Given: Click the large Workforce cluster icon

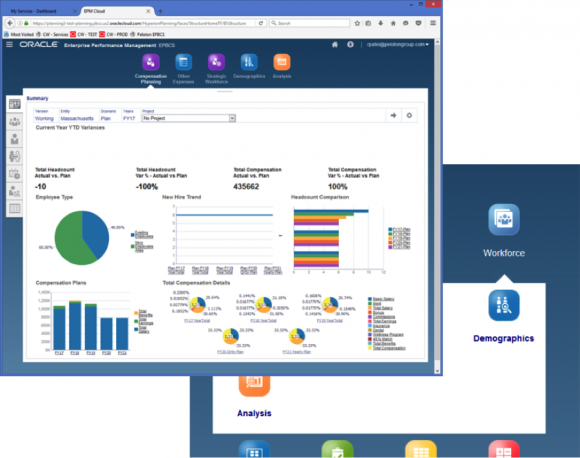Looking at the screenshot, I should [504, 219].
